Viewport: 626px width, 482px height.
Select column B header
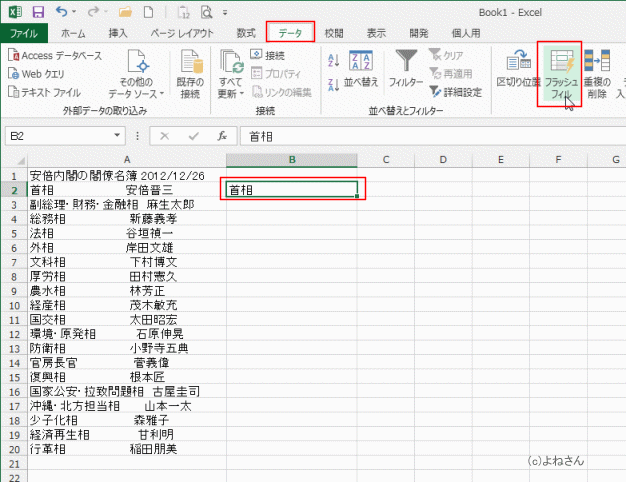coord(292,160)
